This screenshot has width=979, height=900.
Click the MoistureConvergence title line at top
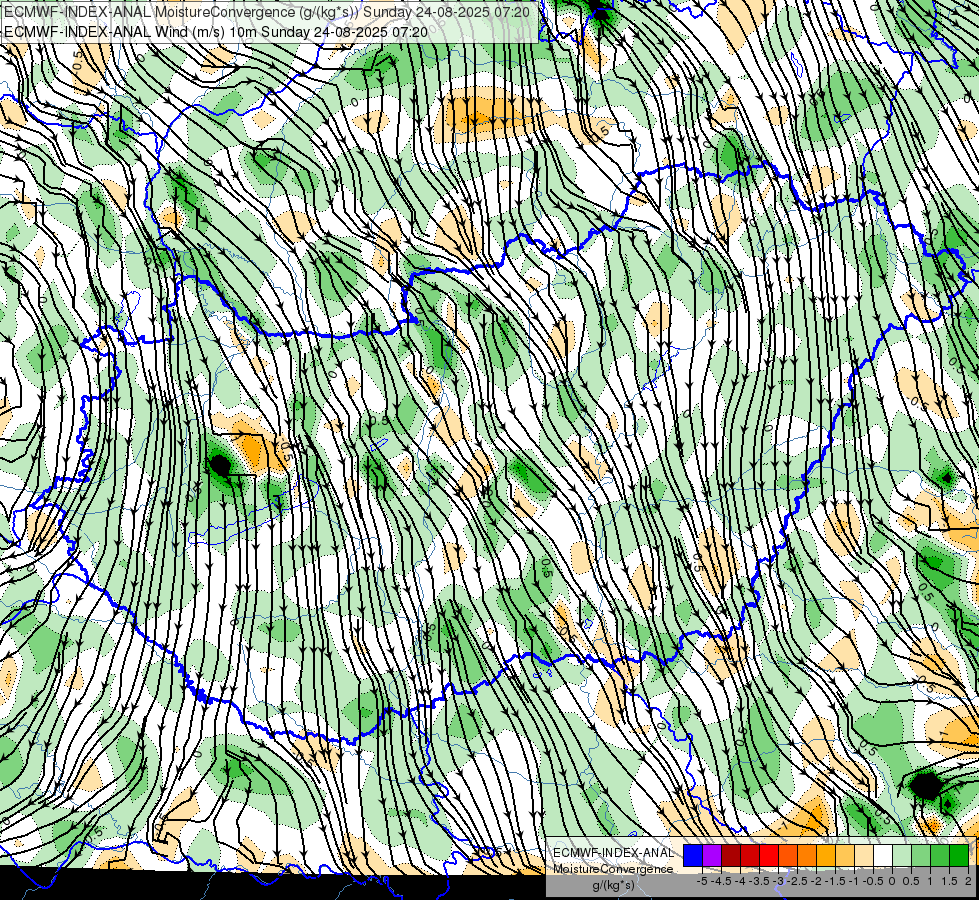coord(268,12)
